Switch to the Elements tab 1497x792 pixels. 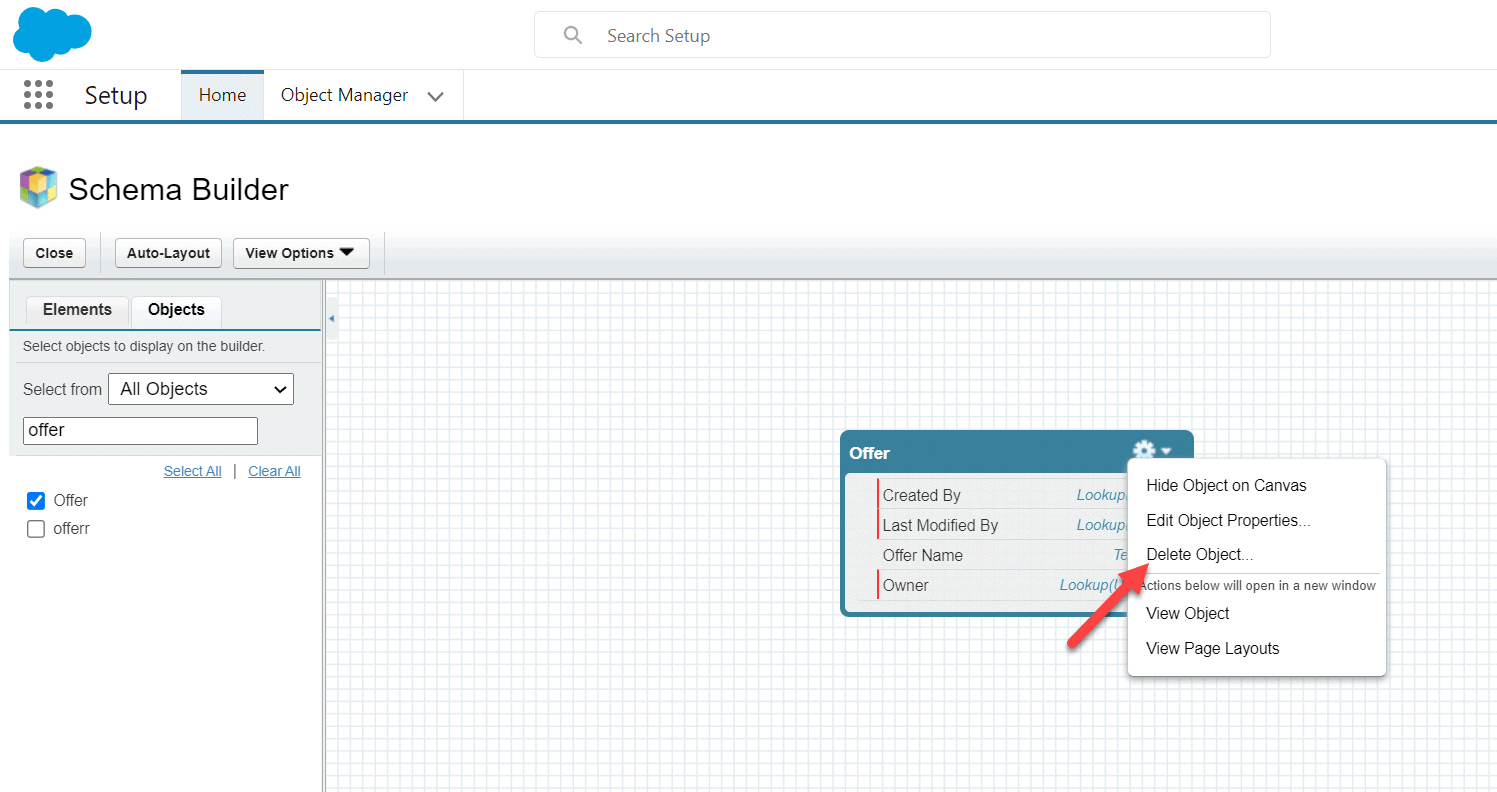77,309
